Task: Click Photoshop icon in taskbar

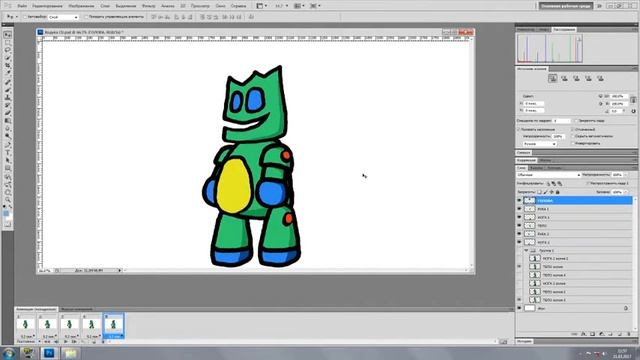Action: (x=49, y=353)
